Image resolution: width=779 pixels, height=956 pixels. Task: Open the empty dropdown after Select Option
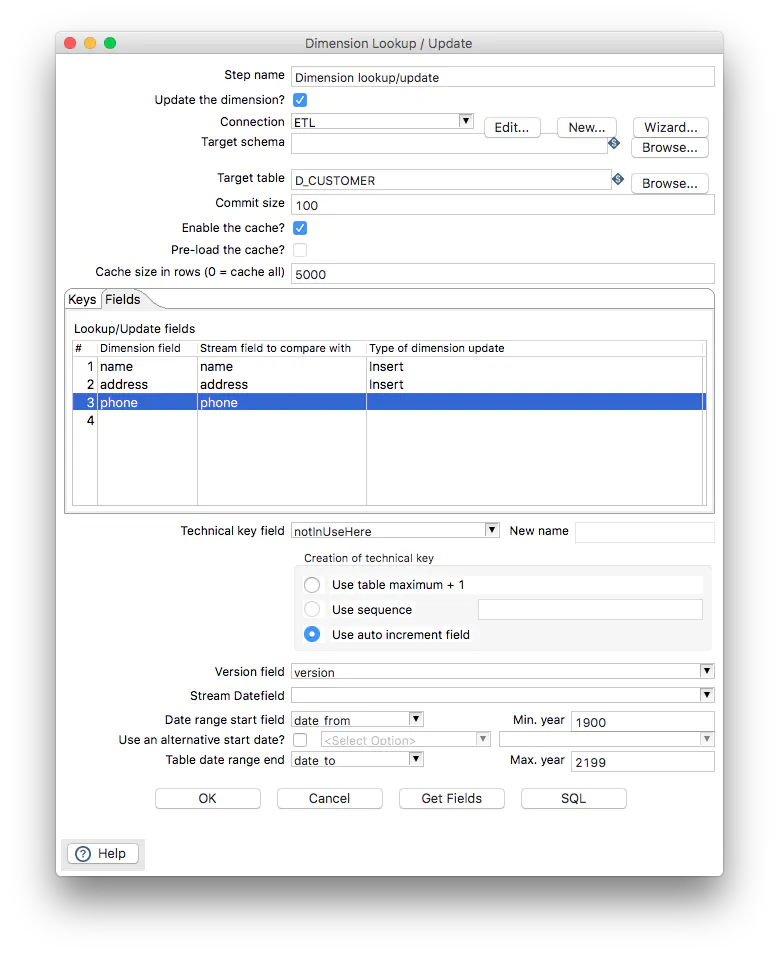coord(706,739)
